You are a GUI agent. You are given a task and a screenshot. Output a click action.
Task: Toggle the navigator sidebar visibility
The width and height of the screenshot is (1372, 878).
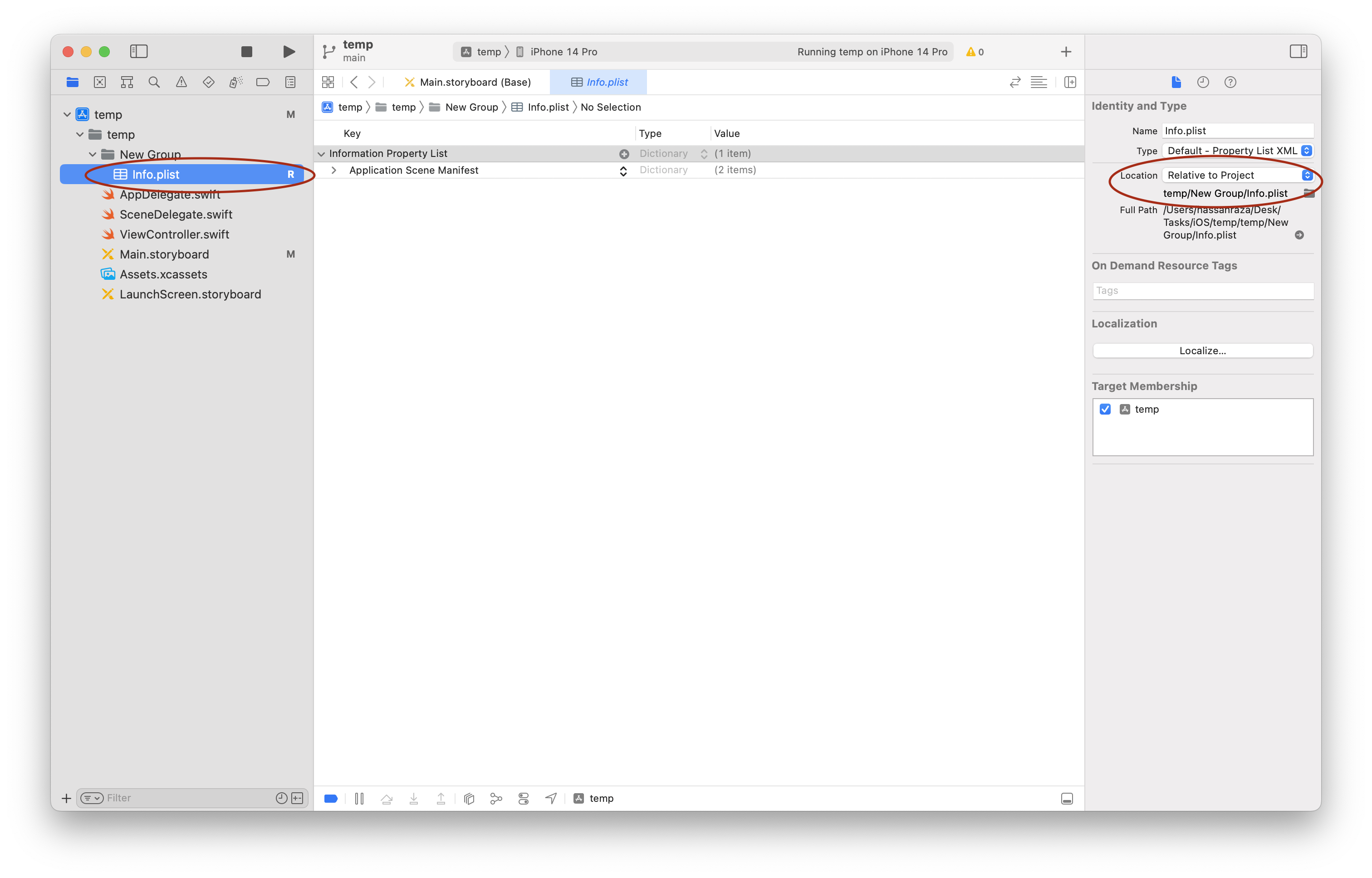pos(138,51)
